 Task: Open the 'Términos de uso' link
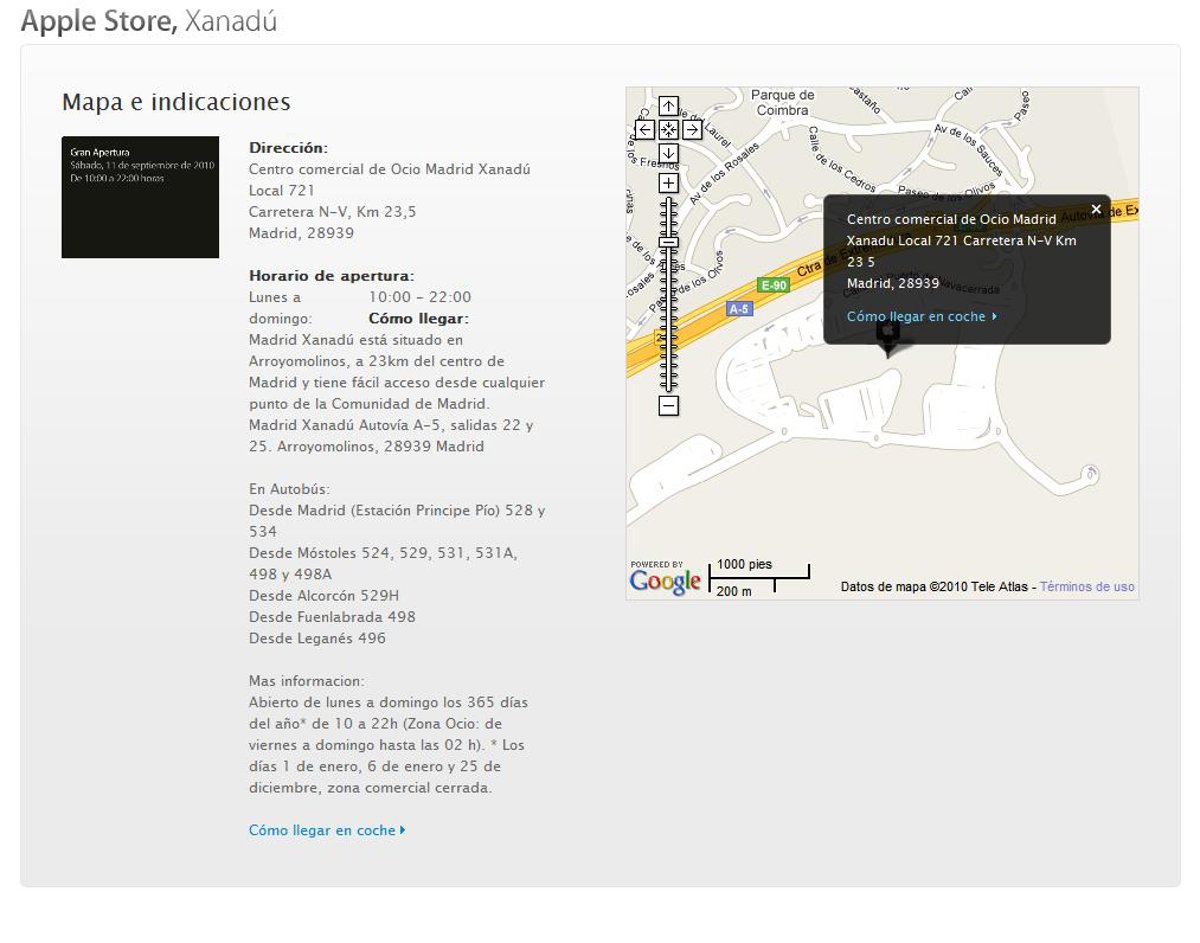tap(1087, 587)
